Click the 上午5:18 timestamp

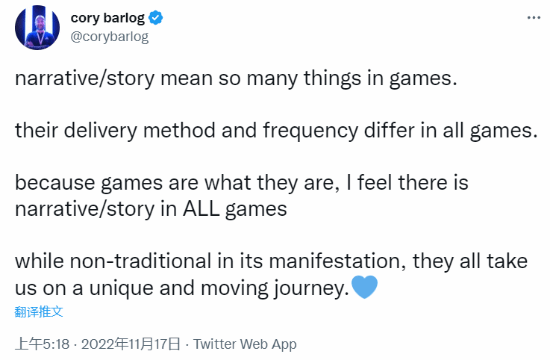[x=42, y=344]
